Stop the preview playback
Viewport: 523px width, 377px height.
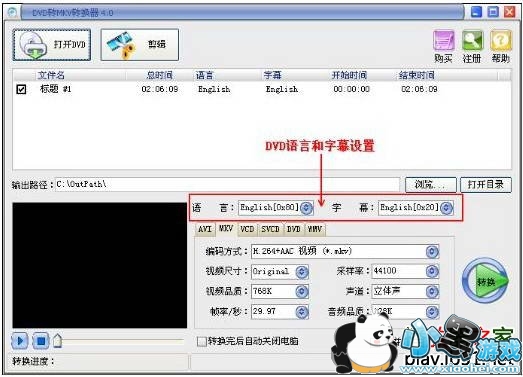point(40,341)
